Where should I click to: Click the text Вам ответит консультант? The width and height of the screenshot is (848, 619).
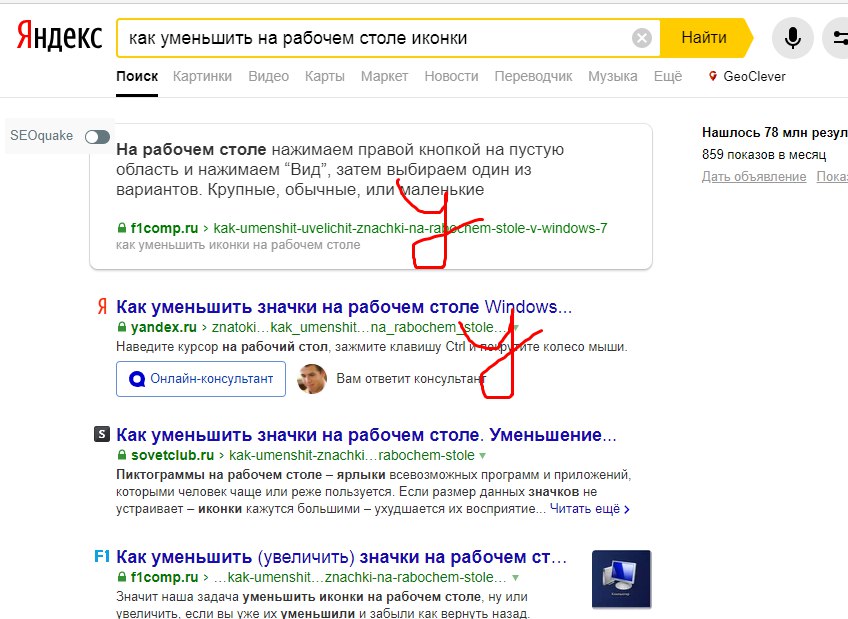pos(411,378)
